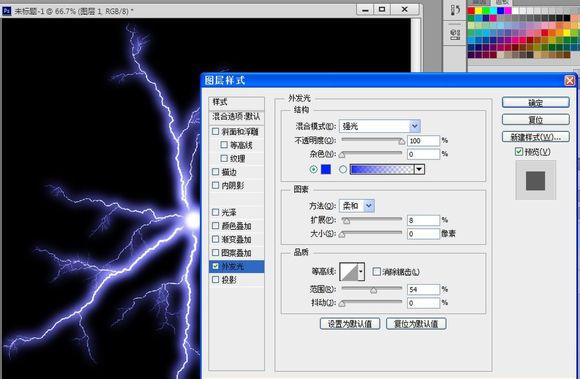Viewport: 580px width, 379px height.
Task: Click the blue glow color swatch
Action: click(326, 169)
